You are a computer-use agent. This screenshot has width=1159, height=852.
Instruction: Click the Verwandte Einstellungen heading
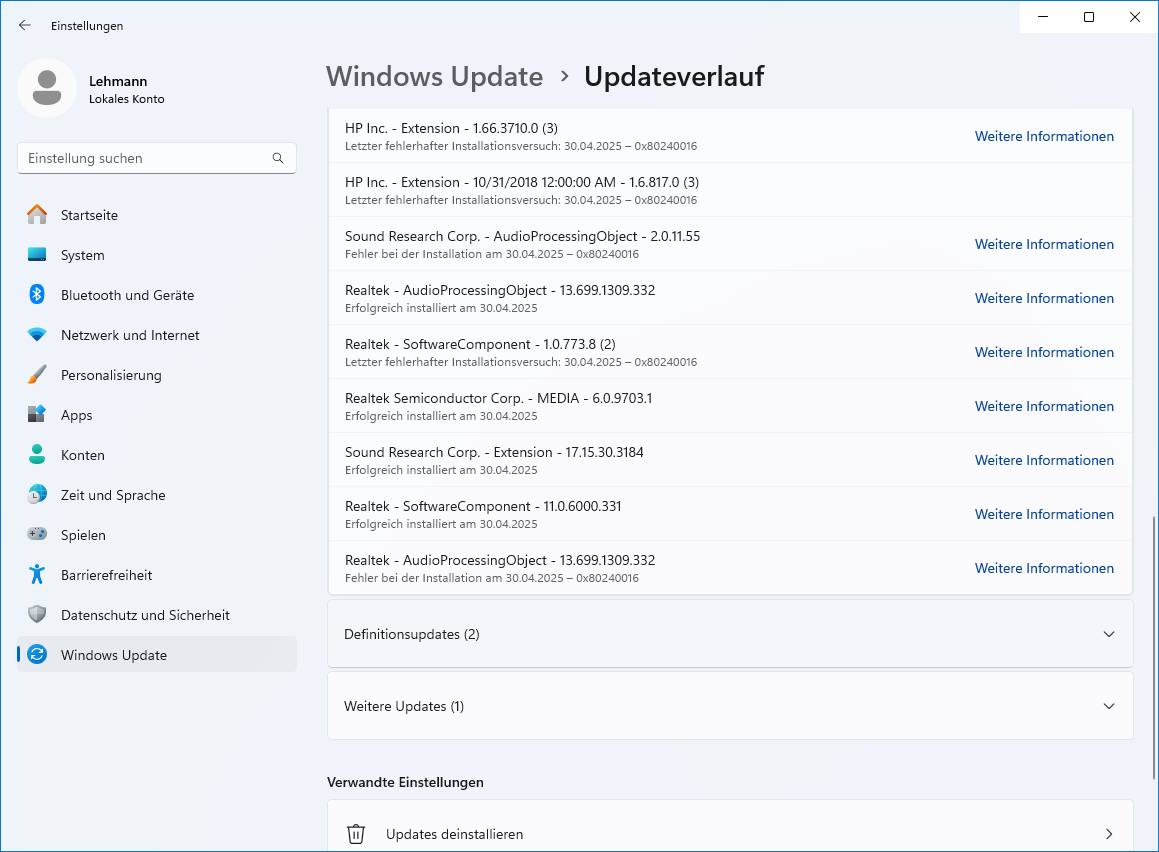[405, 782]
